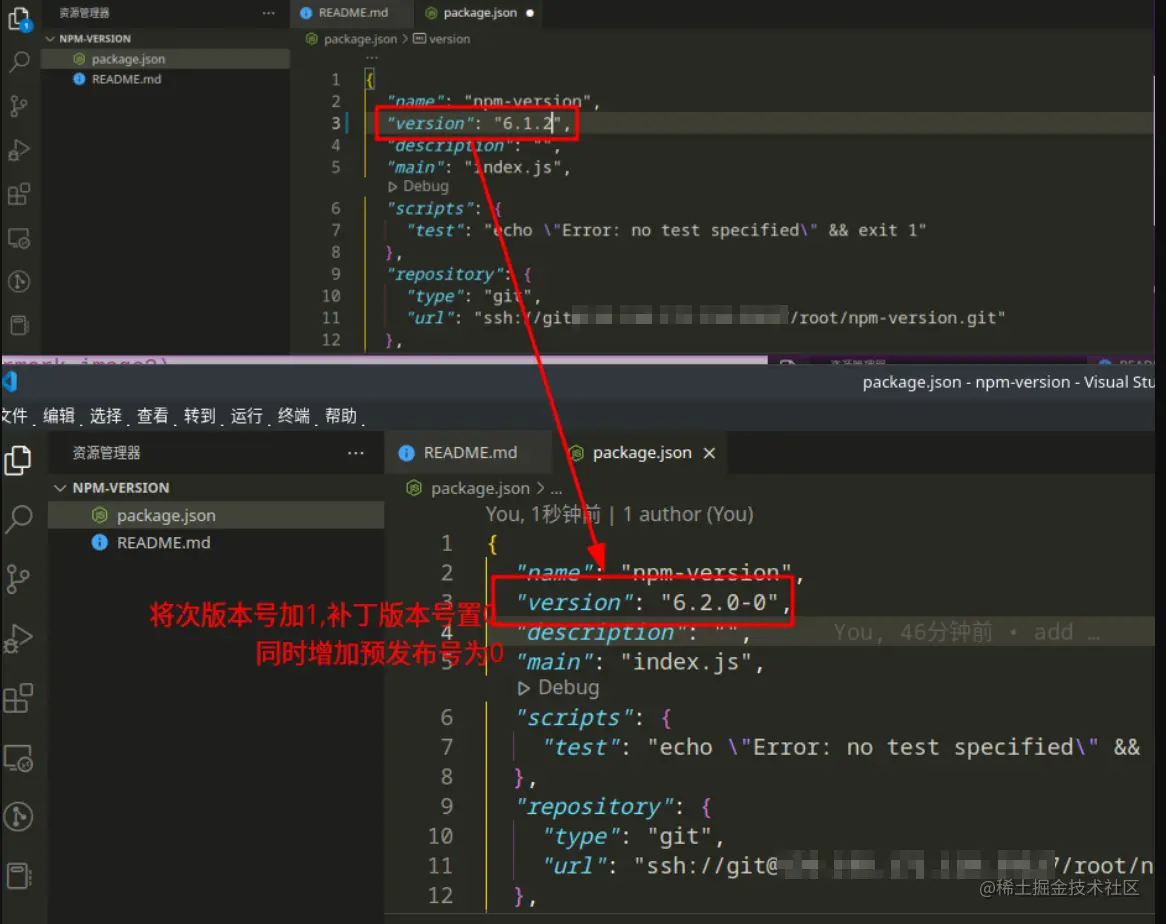The width and height of the screenshot is (1166, 924).
Task: Open 编辑 menu
Action: tap(59, 416)
